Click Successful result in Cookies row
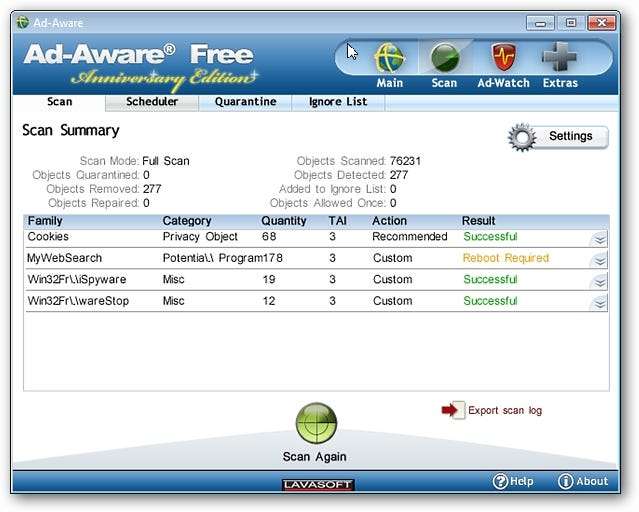 coord(491,237)
